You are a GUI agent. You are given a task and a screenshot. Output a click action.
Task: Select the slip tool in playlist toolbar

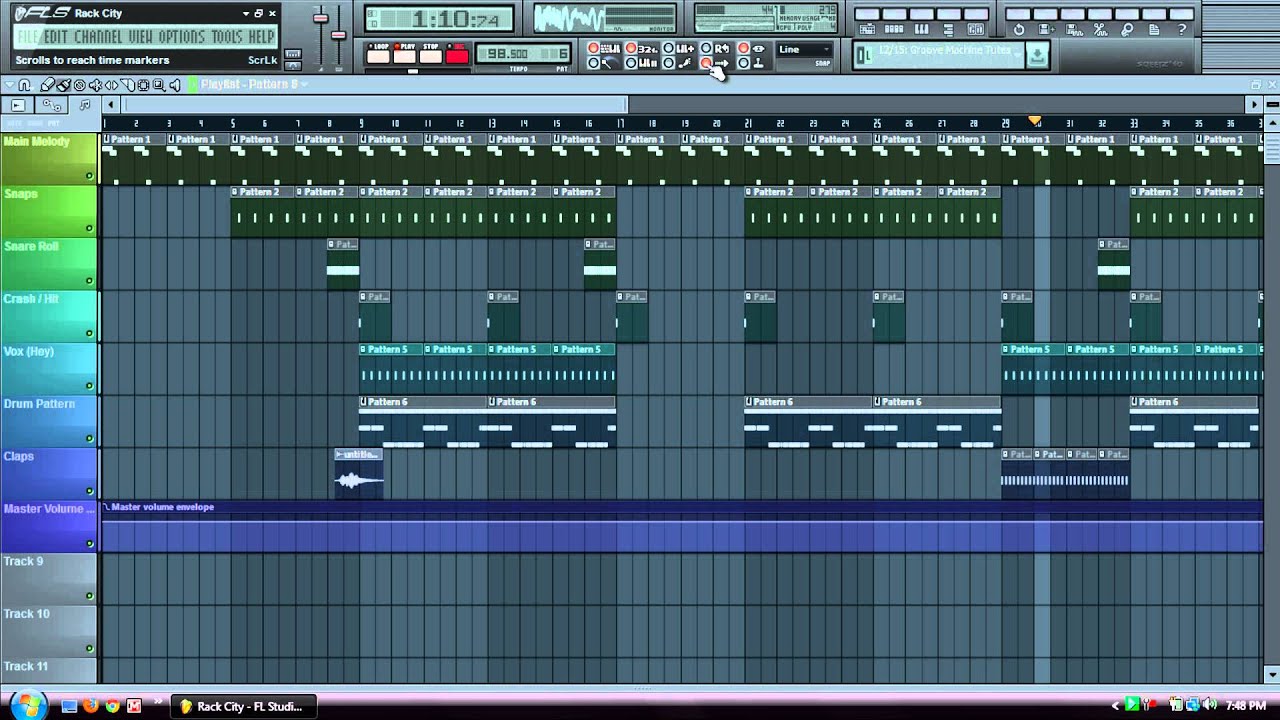click(111, 85)
